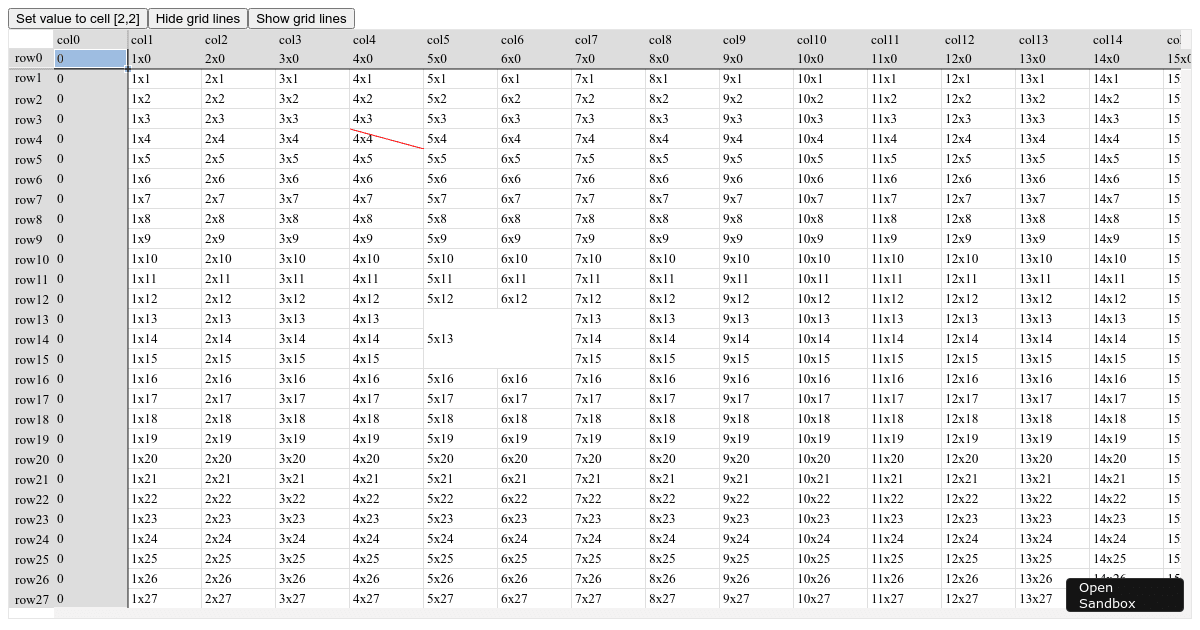Click cell 14x14
1200x630 pixels.
(1126, 339)
